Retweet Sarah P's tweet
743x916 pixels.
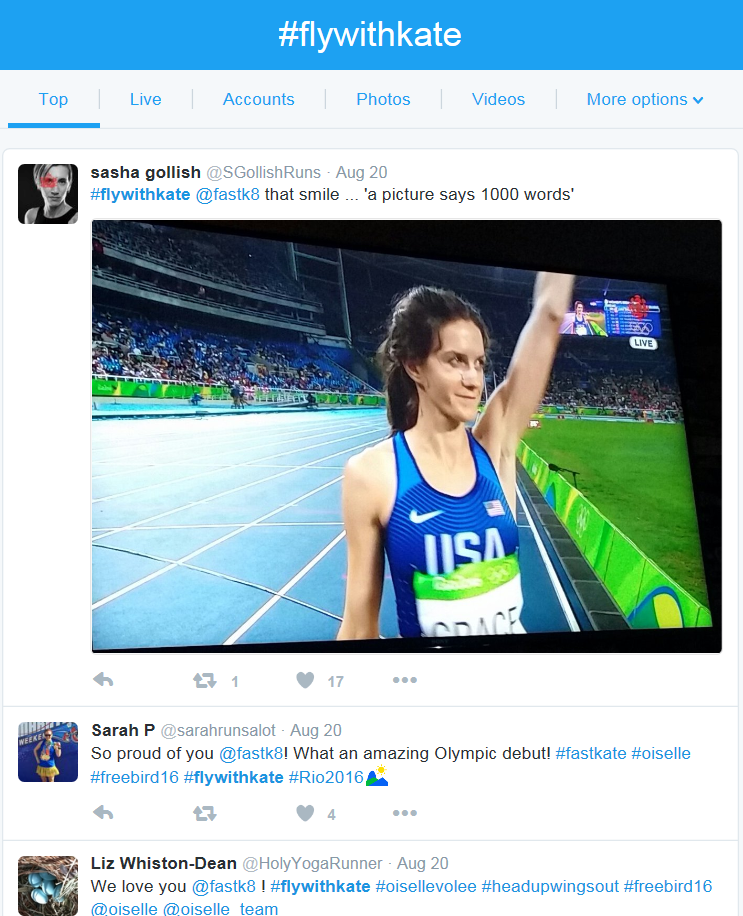(x=204, y=813)
